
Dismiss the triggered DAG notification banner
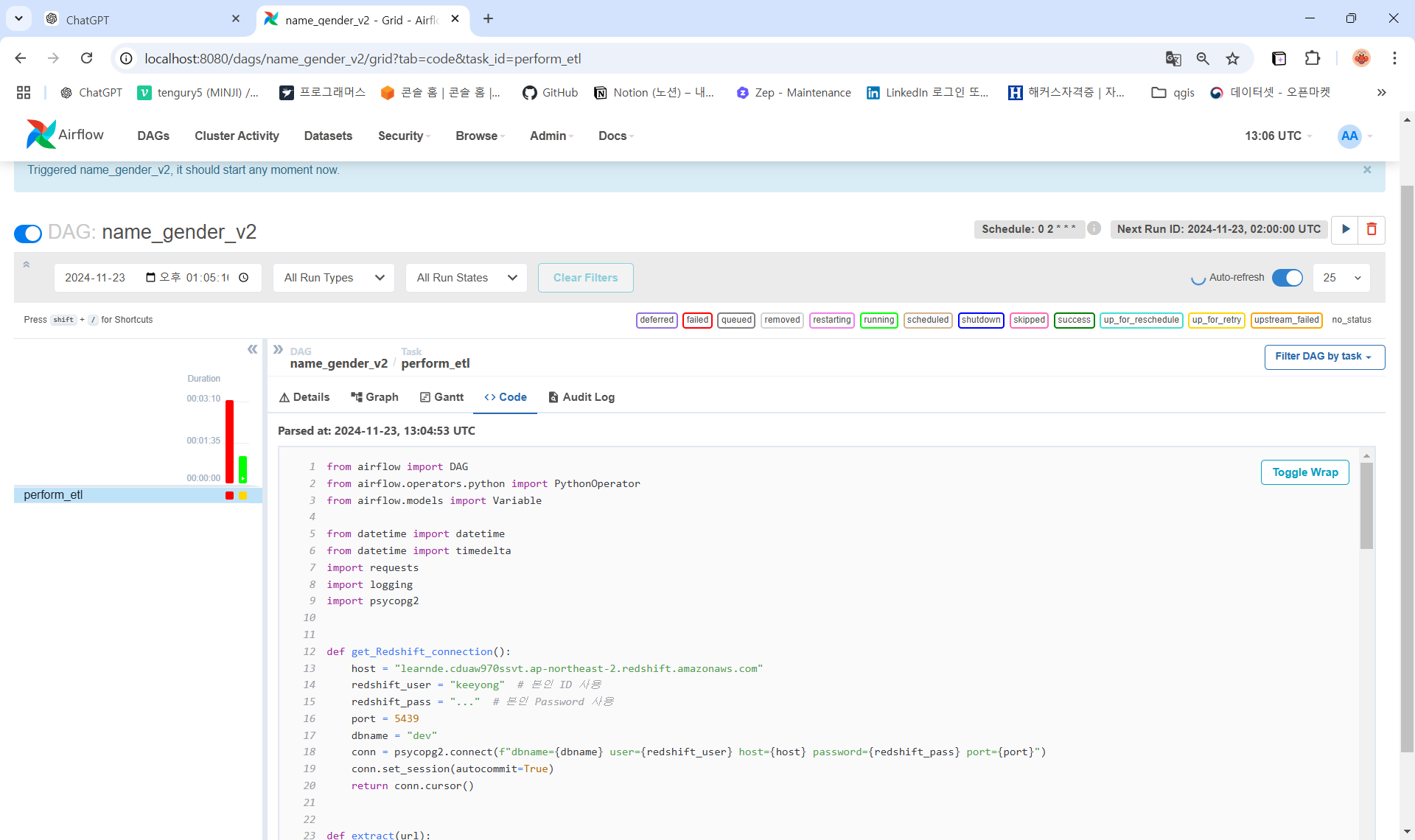[1367, 169]
